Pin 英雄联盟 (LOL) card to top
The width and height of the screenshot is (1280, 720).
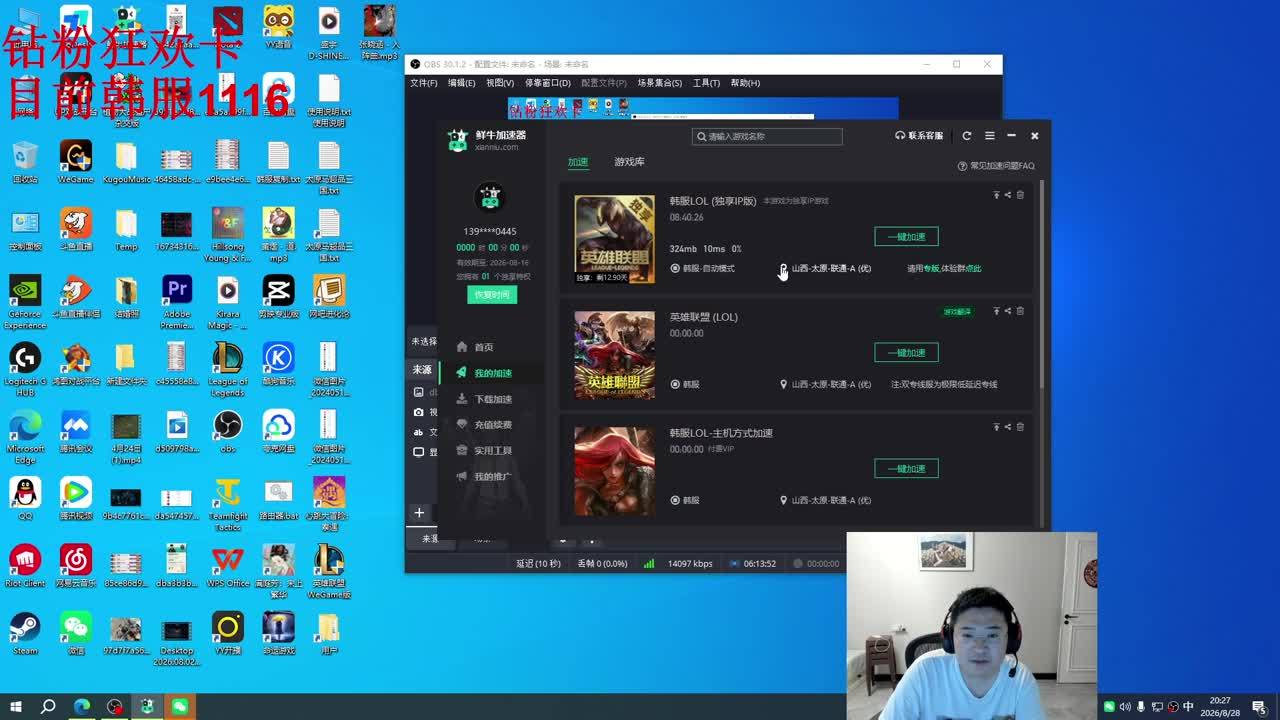(x=996, y=311)
